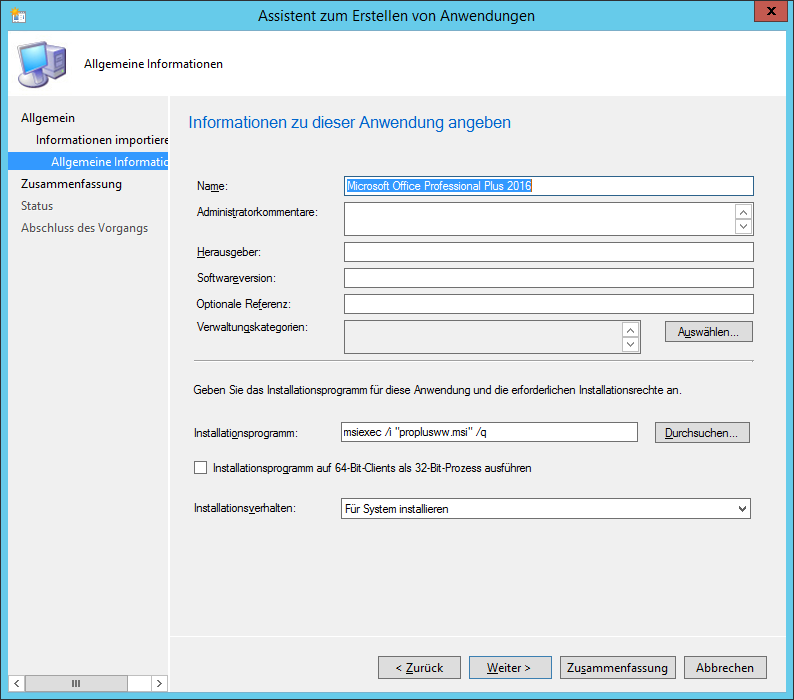
Task: Click Durchsuchen to browse for installer
Action: pyautogui.click(x=702, y=433)
